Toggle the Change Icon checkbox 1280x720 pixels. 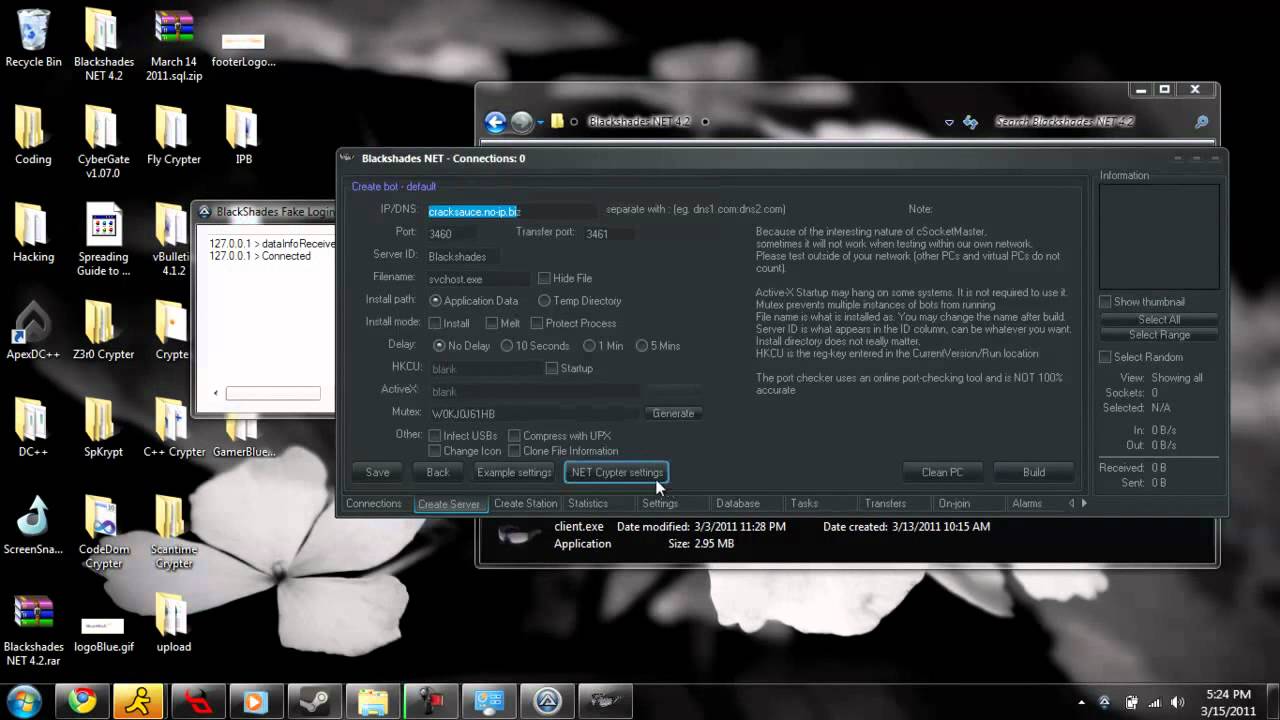(x=435, y=451)
